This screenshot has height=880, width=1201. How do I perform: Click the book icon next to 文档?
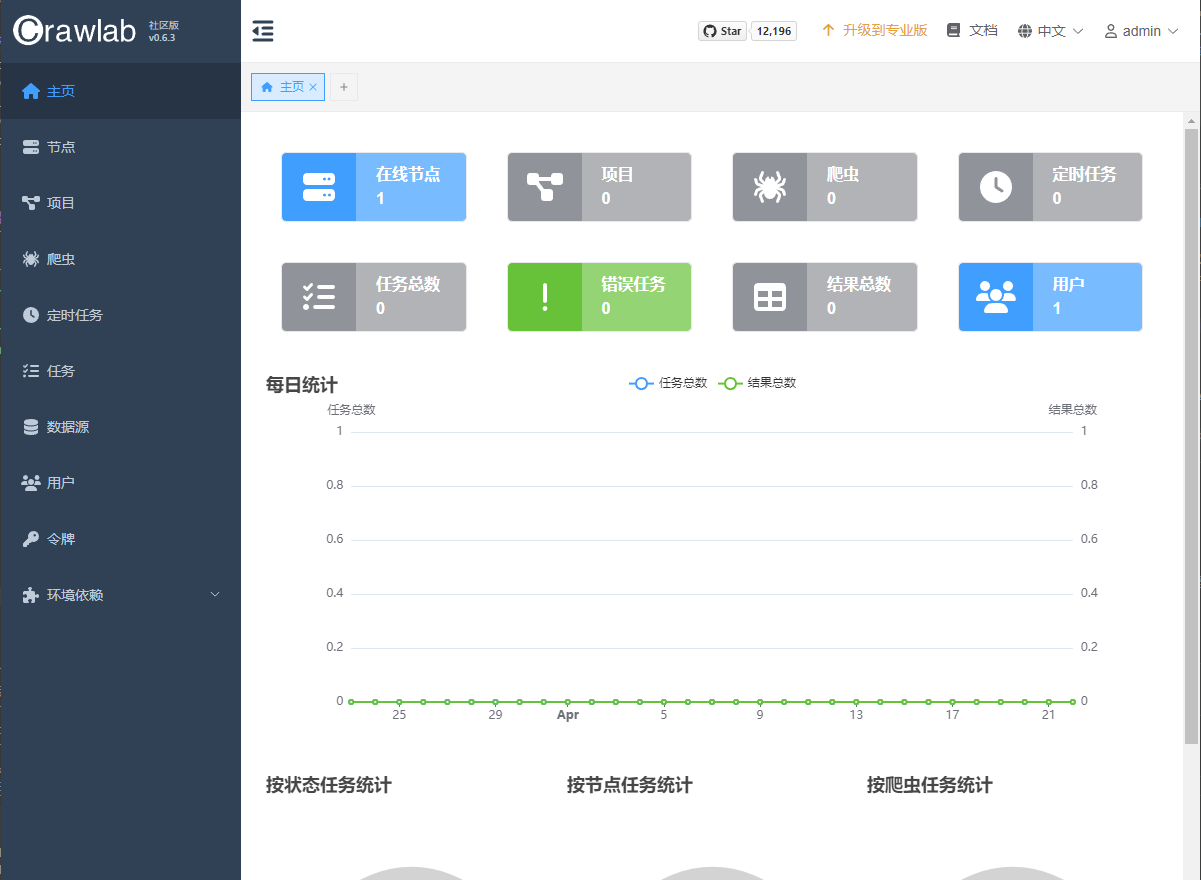pyautogui.click(x=954, y=30)
